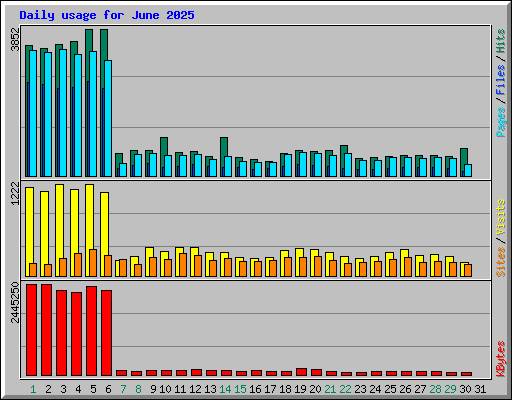Screen dimensions: 512x400
Task: Click green weekend day label 7
Action: (123, 389)
